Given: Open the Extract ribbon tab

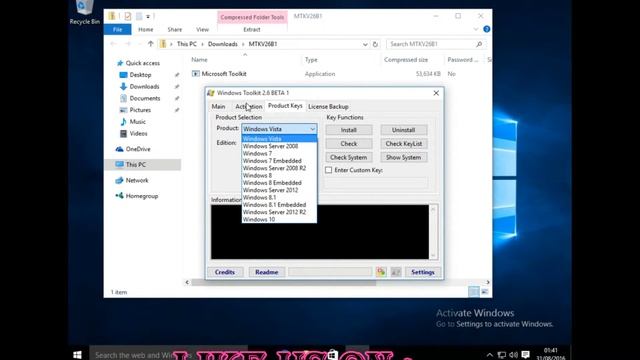Looking at the screenshot, I should (252, 29).
